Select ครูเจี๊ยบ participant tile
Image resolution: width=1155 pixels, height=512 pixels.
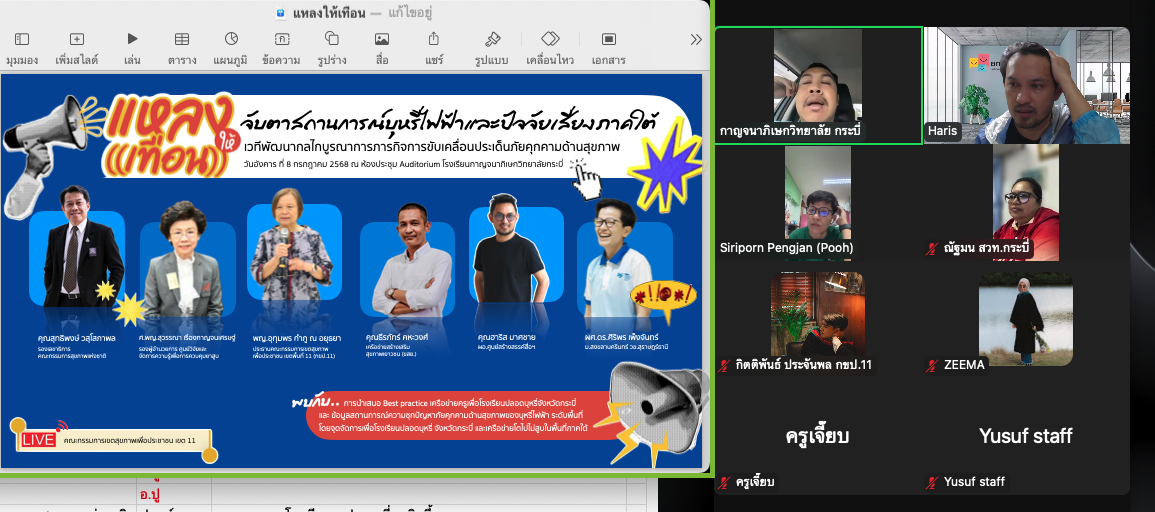818,436
